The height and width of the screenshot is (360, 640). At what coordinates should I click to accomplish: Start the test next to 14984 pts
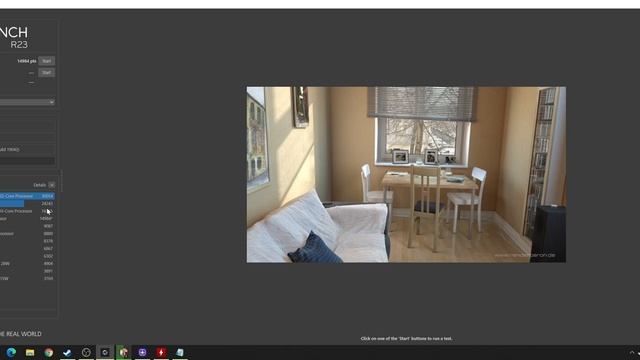[x=47, y=61]
